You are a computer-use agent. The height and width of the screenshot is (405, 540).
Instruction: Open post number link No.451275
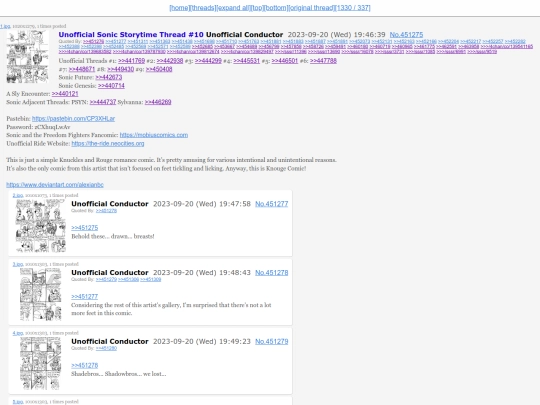406,35
